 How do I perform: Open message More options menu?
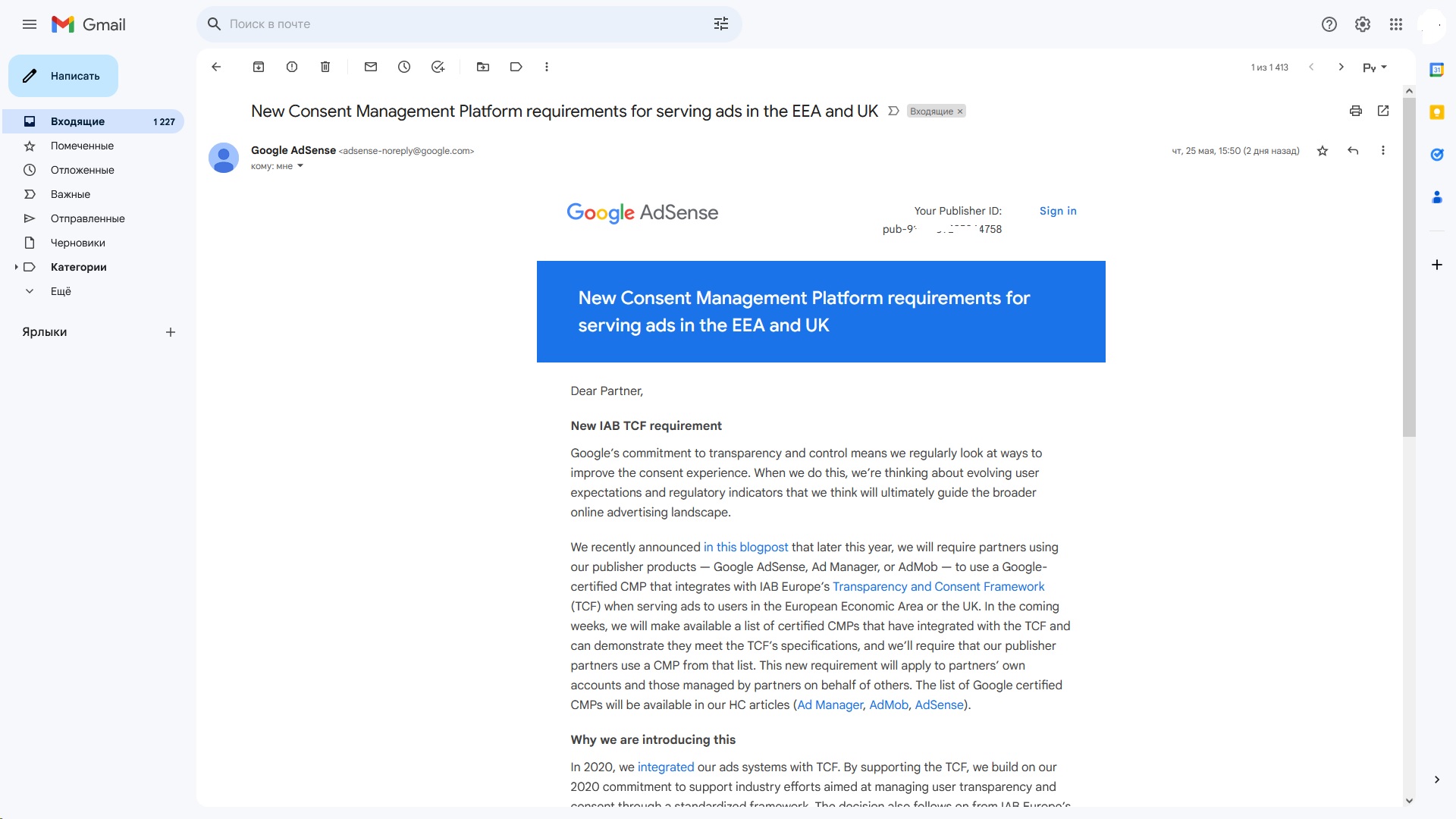click(x=1383, y=151)
